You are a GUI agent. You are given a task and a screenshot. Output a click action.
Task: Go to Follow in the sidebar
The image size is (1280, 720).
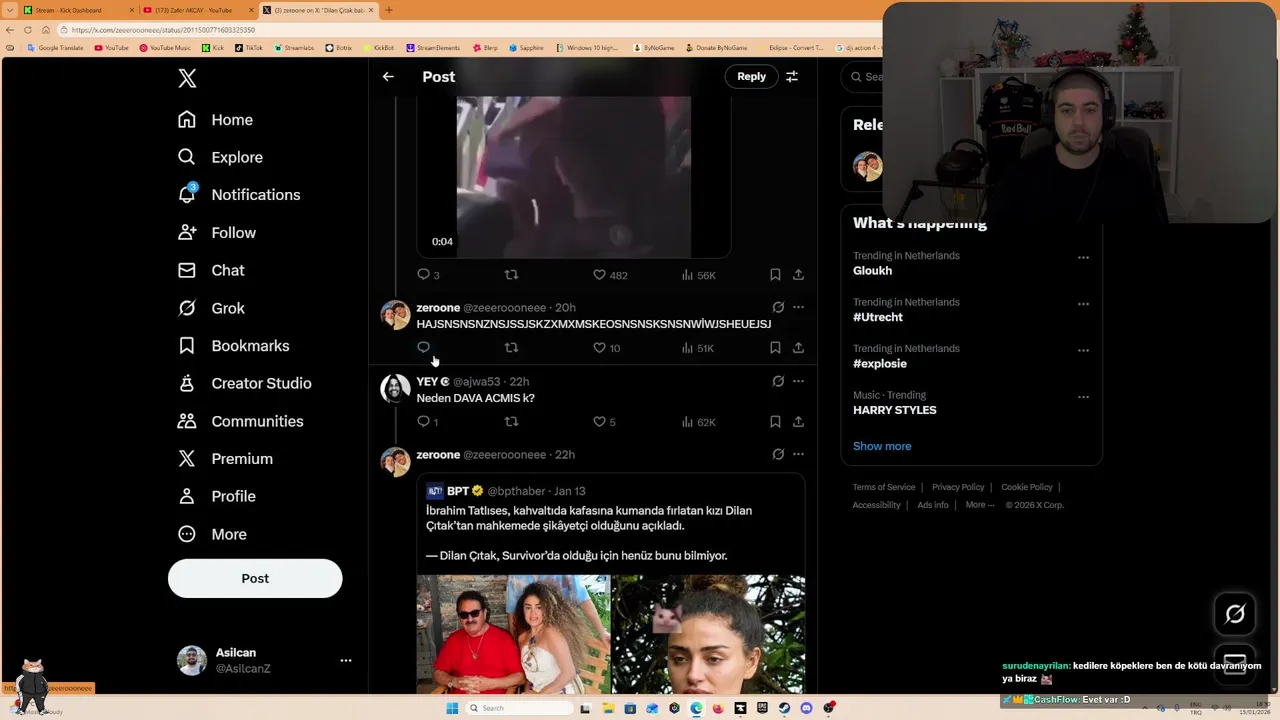tap(217, 233)
